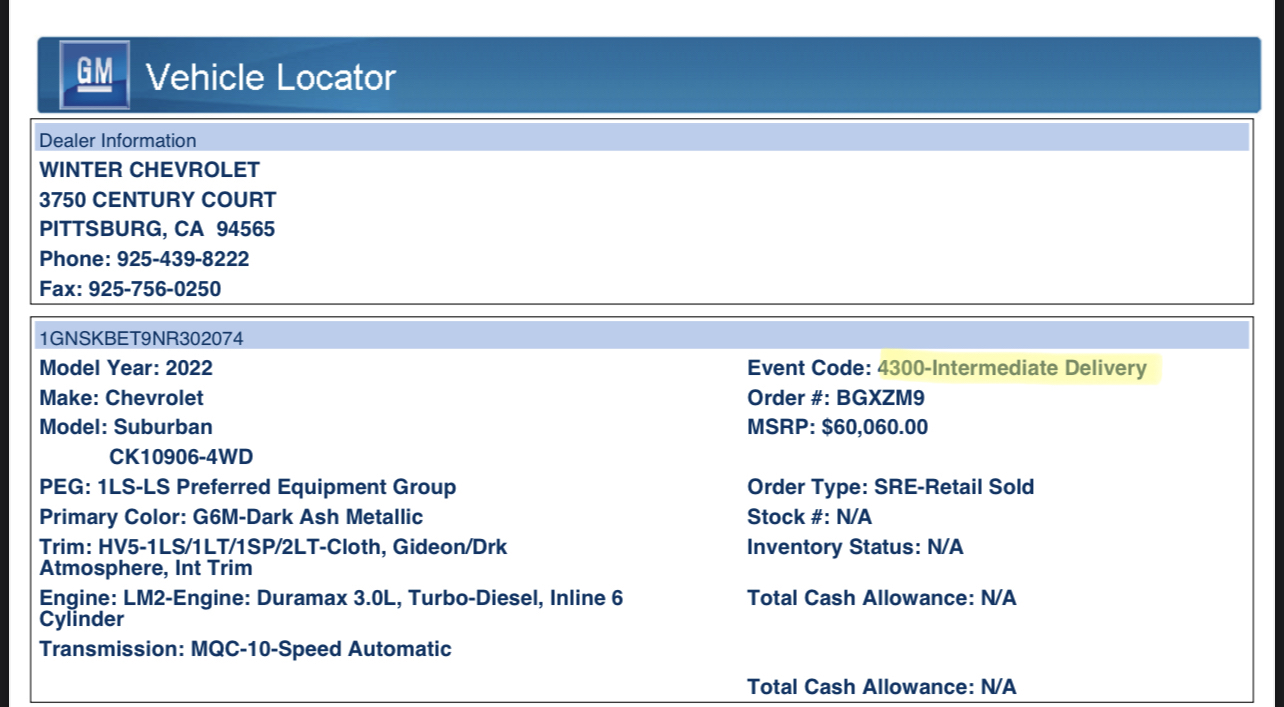
Task: Click the Make: Chevrolet line
Action: coord(121,398)
